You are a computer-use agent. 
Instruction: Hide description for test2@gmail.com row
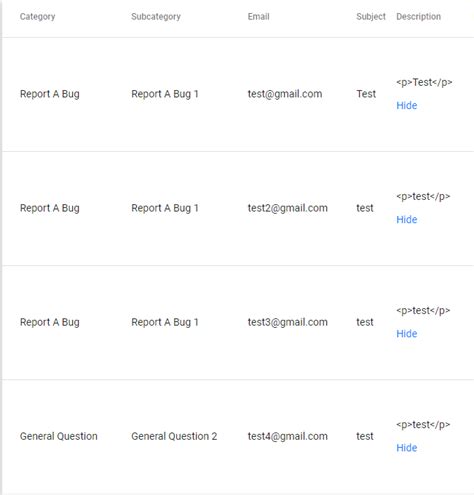[406, 219]
